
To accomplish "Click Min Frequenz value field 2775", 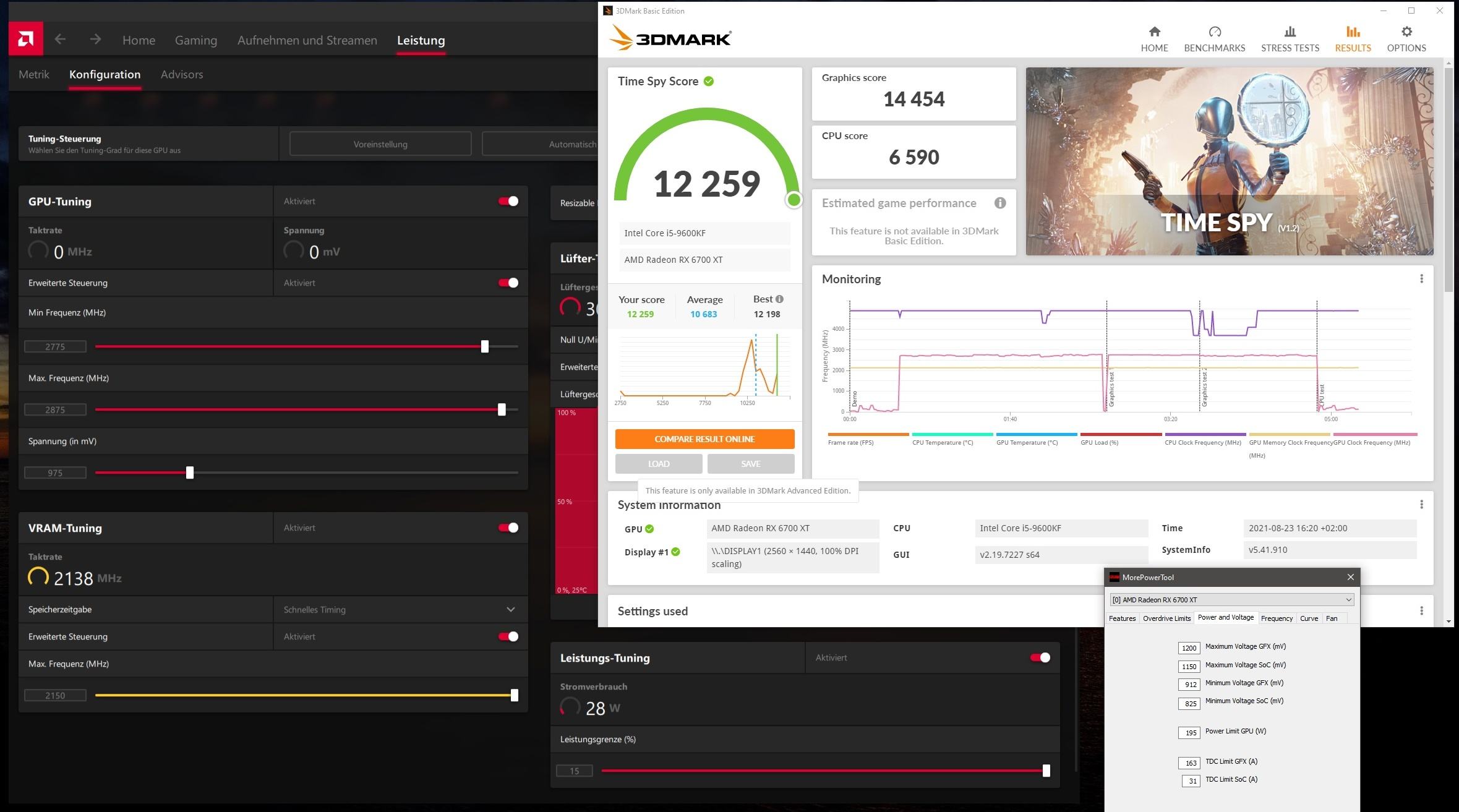I will coord(55,347).
